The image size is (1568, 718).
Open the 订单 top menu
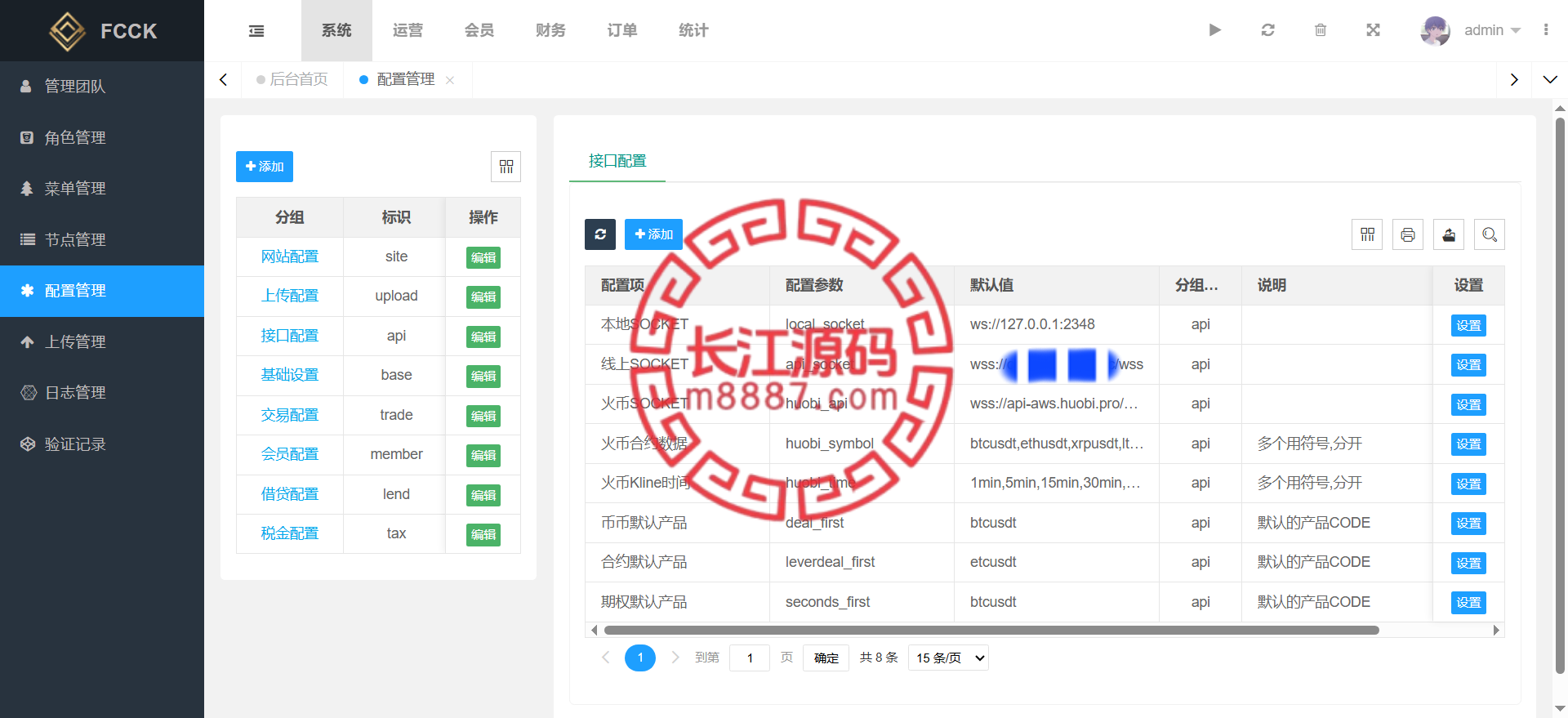pyautogui.click(x=622, y=30)
